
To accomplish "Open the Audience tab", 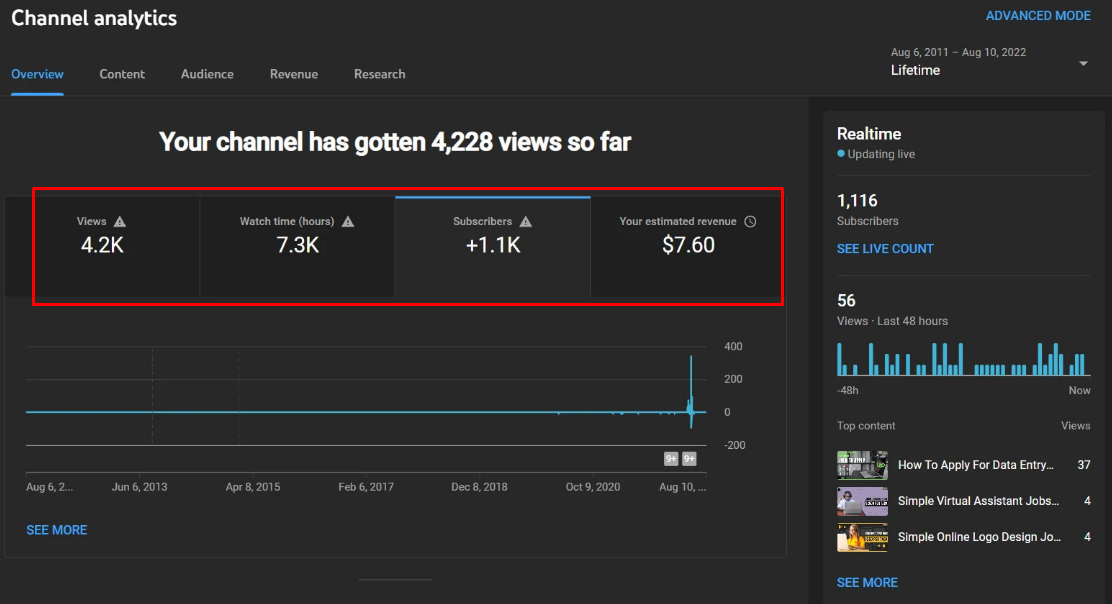I will point(207,74).
